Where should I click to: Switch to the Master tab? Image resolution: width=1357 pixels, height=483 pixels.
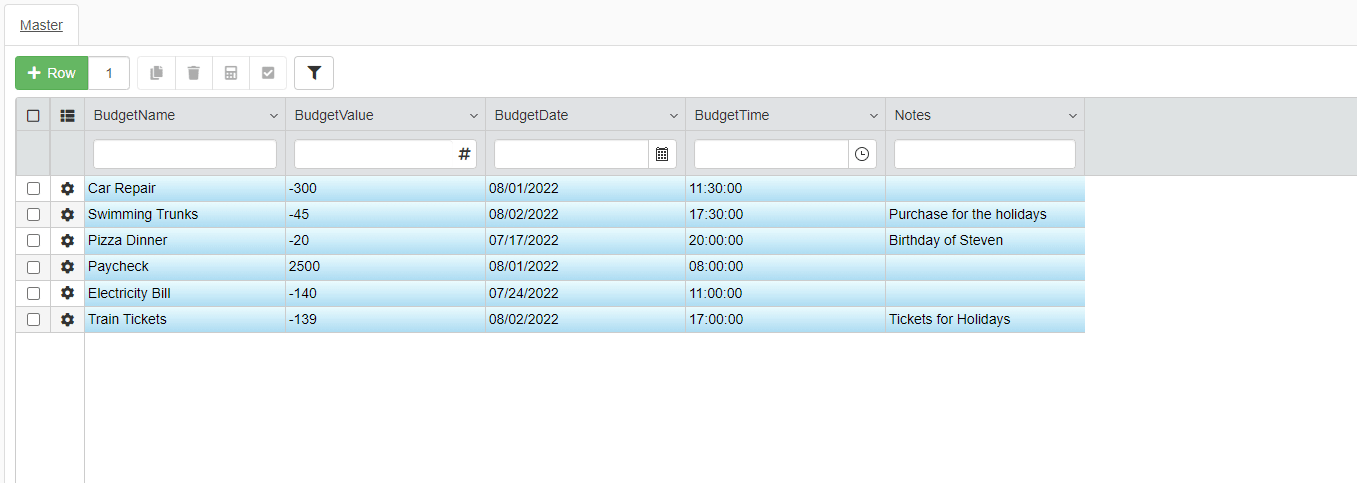(x=41, y=25)
